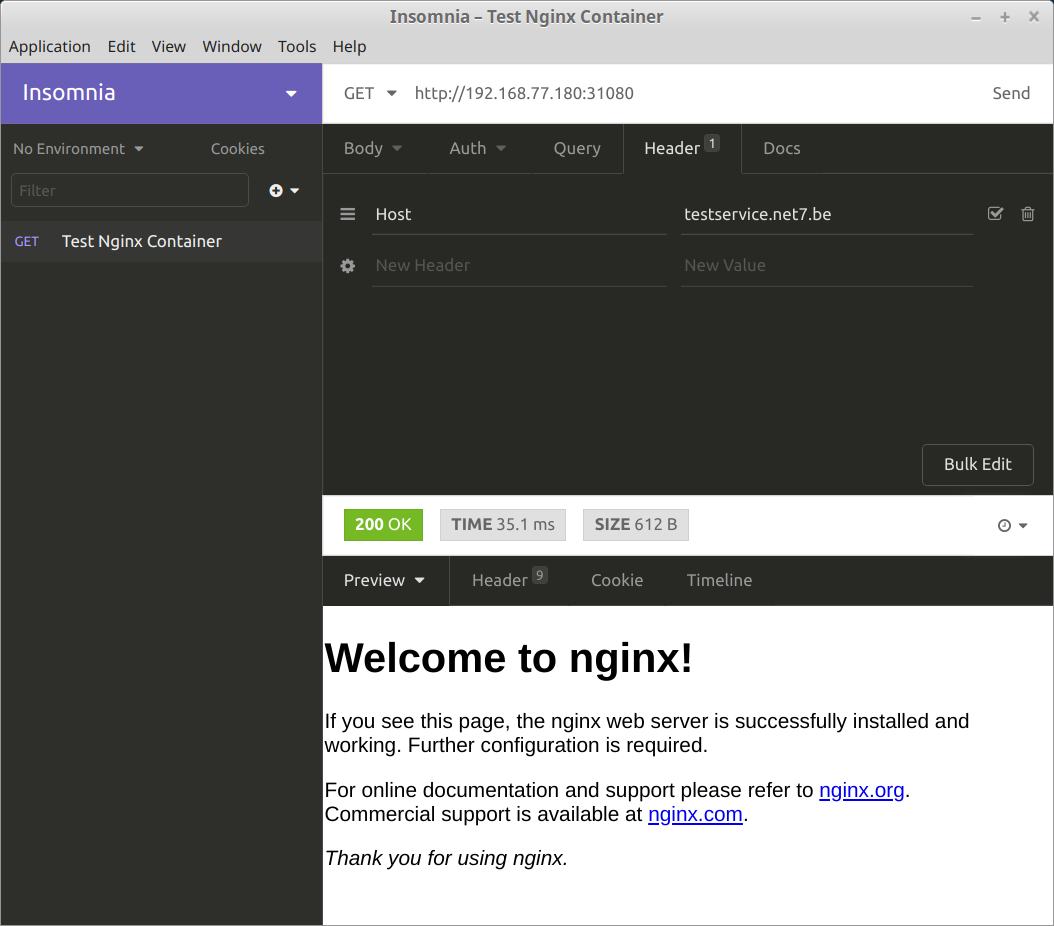Click the New Value field

point(827,266)
